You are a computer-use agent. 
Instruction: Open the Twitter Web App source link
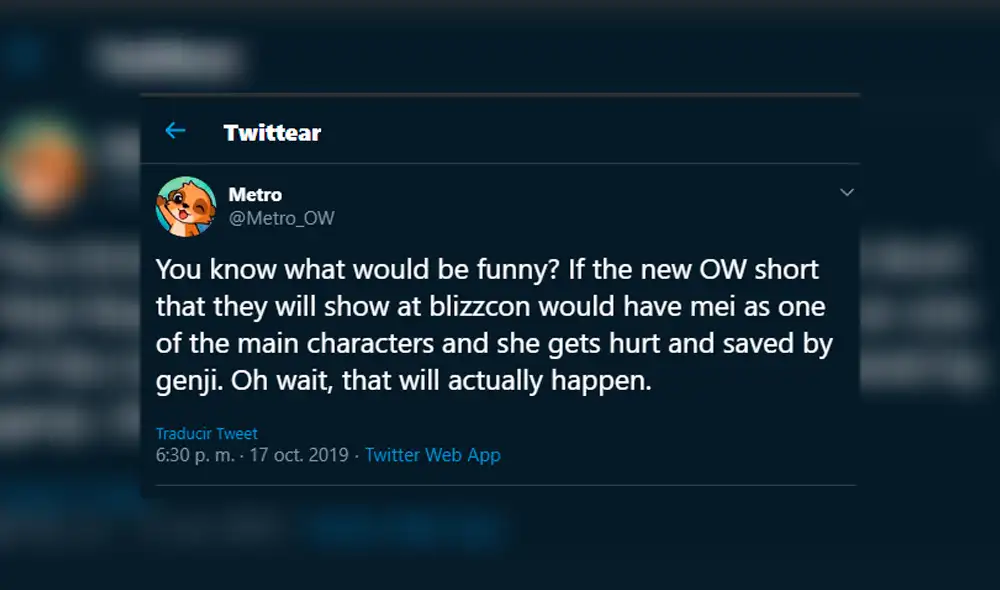pyautogui.click(x=434, y=455)
